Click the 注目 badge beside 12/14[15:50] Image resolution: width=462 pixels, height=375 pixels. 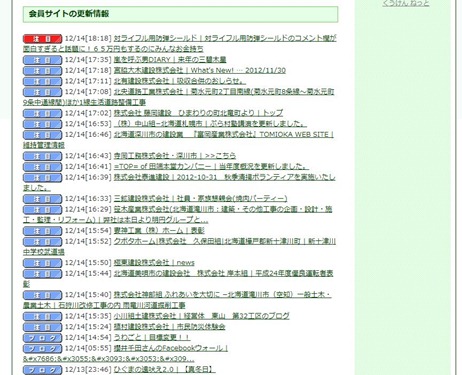tap(42, 263)
